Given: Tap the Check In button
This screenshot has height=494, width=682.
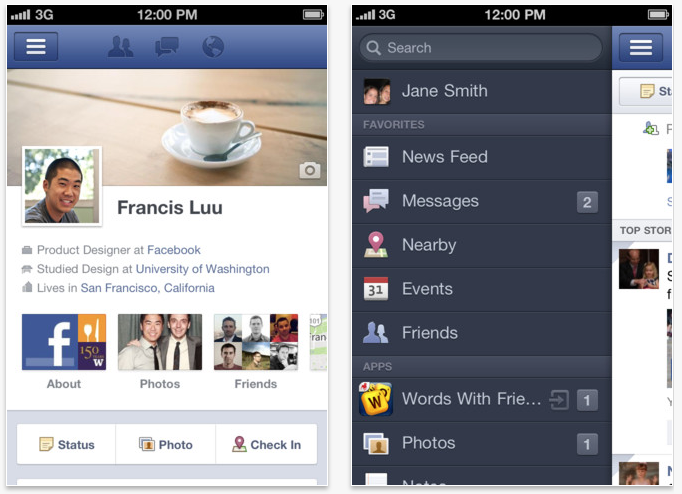Looking at the screenshot, I should [266, 444].
